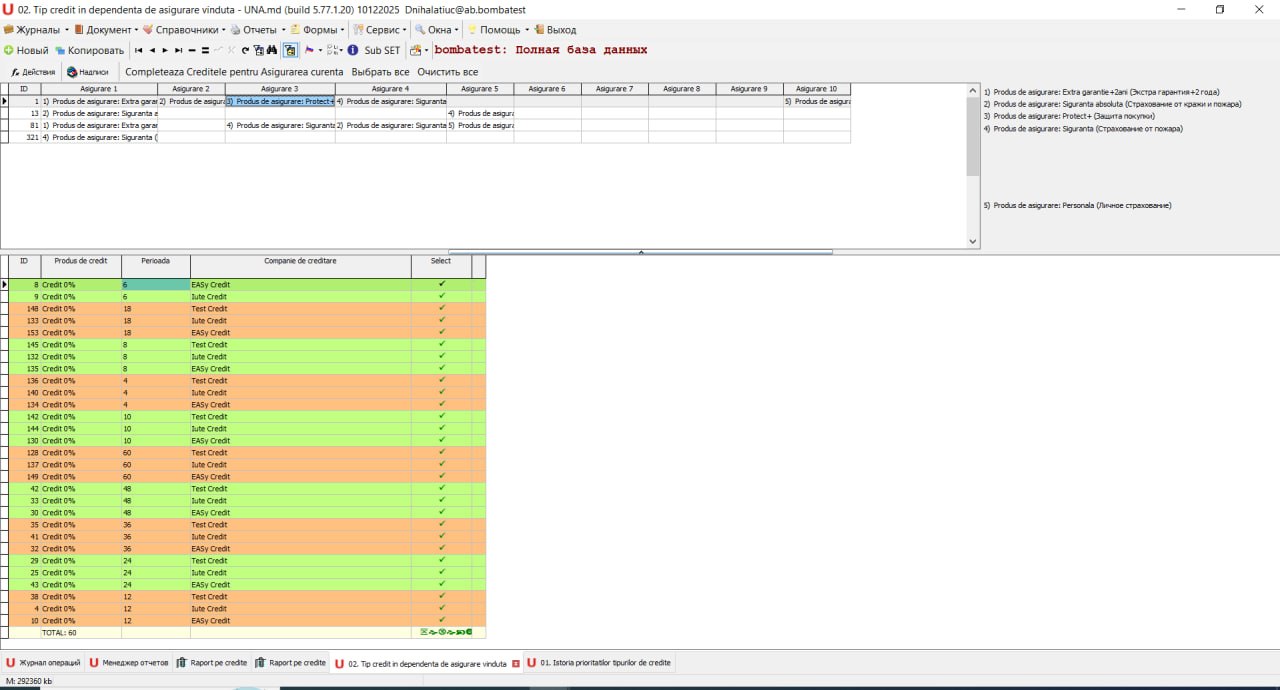
Task: Click export icons in the TOTAL row
Action: [447, 632]
